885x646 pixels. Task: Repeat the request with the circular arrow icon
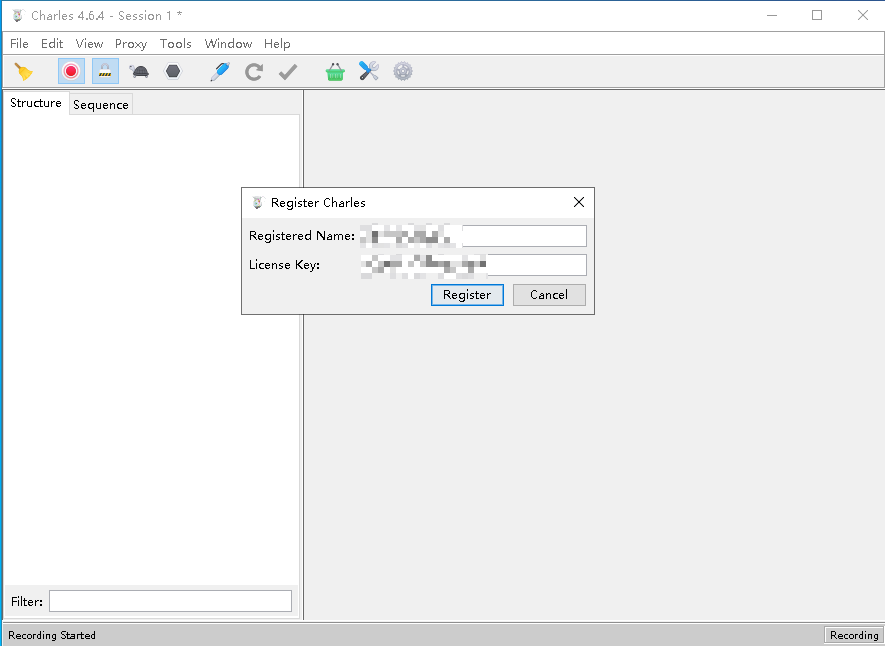tap(253, 72)
